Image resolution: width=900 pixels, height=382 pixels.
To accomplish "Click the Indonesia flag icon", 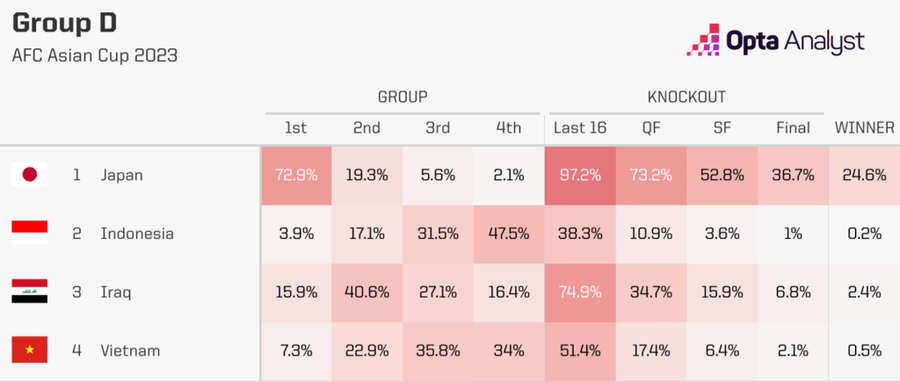I will click(29, 233).
